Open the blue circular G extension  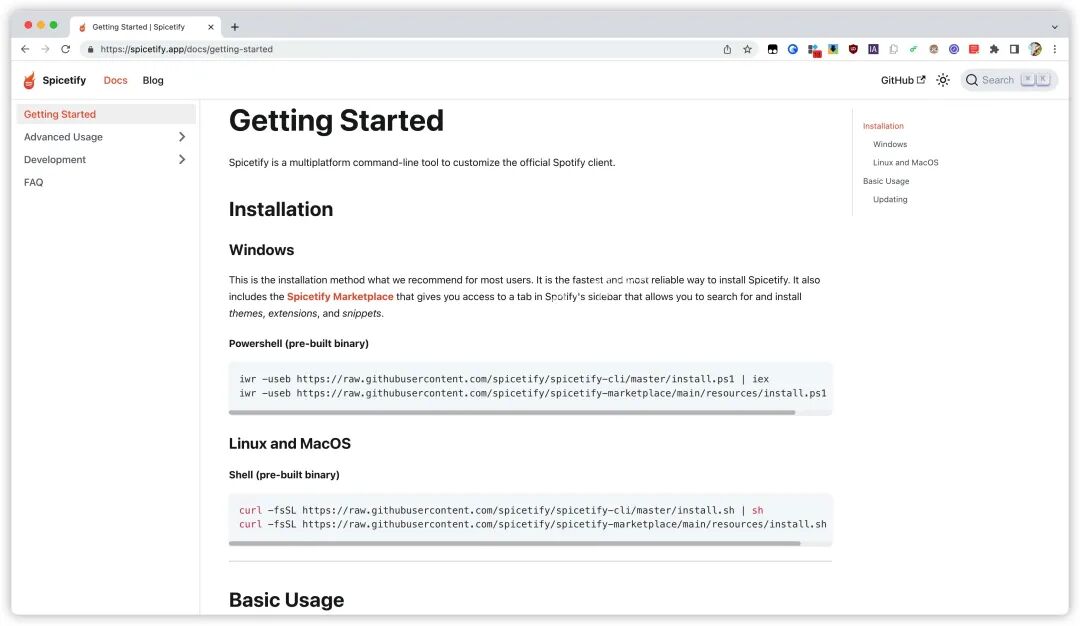pos(793,49)
